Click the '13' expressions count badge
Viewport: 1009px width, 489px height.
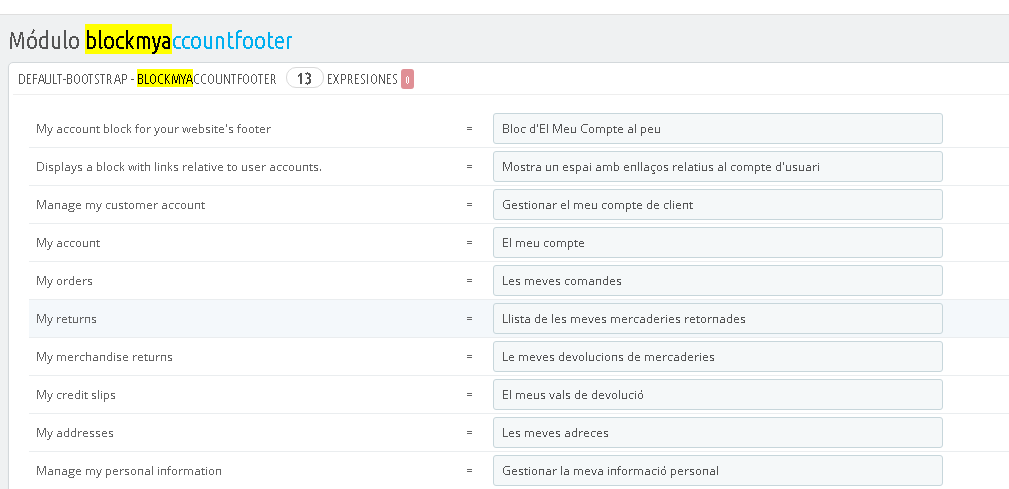pos(304,79)
